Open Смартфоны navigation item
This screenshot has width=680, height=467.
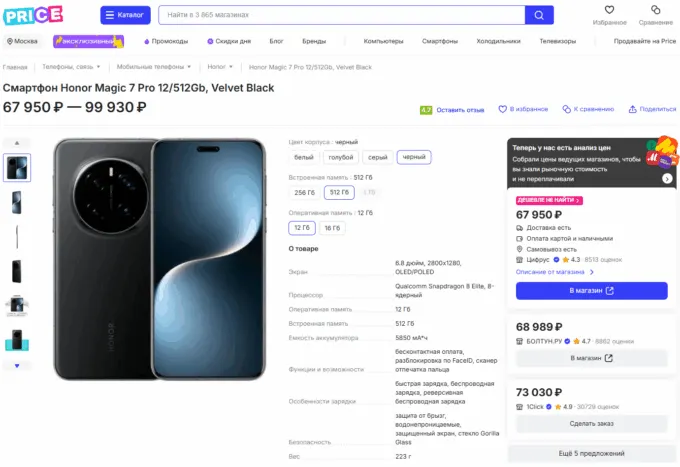click(440, 41)
